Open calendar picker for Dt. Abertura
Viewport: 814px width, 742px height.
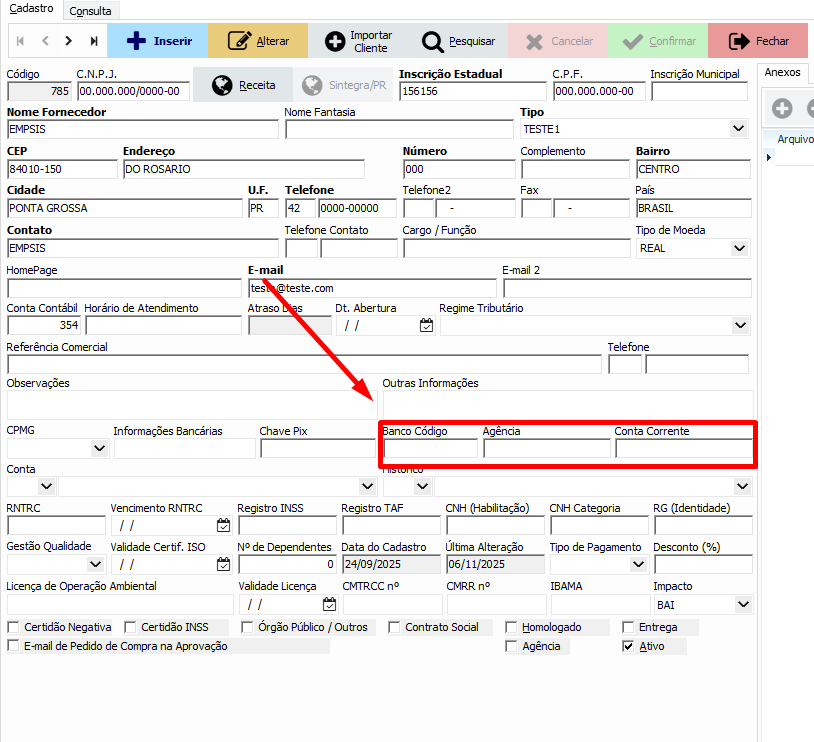click(426, 325)
